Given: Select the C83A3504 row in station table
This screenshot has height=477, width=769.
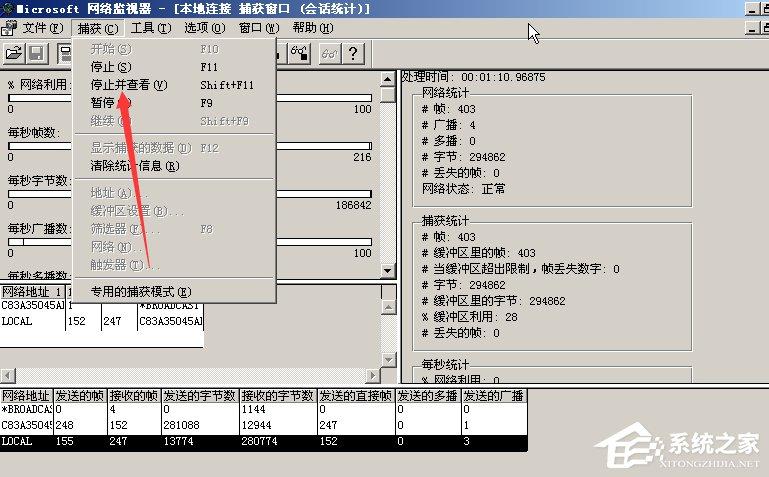Looking at the screenshot, I should (x=264, y=425).
